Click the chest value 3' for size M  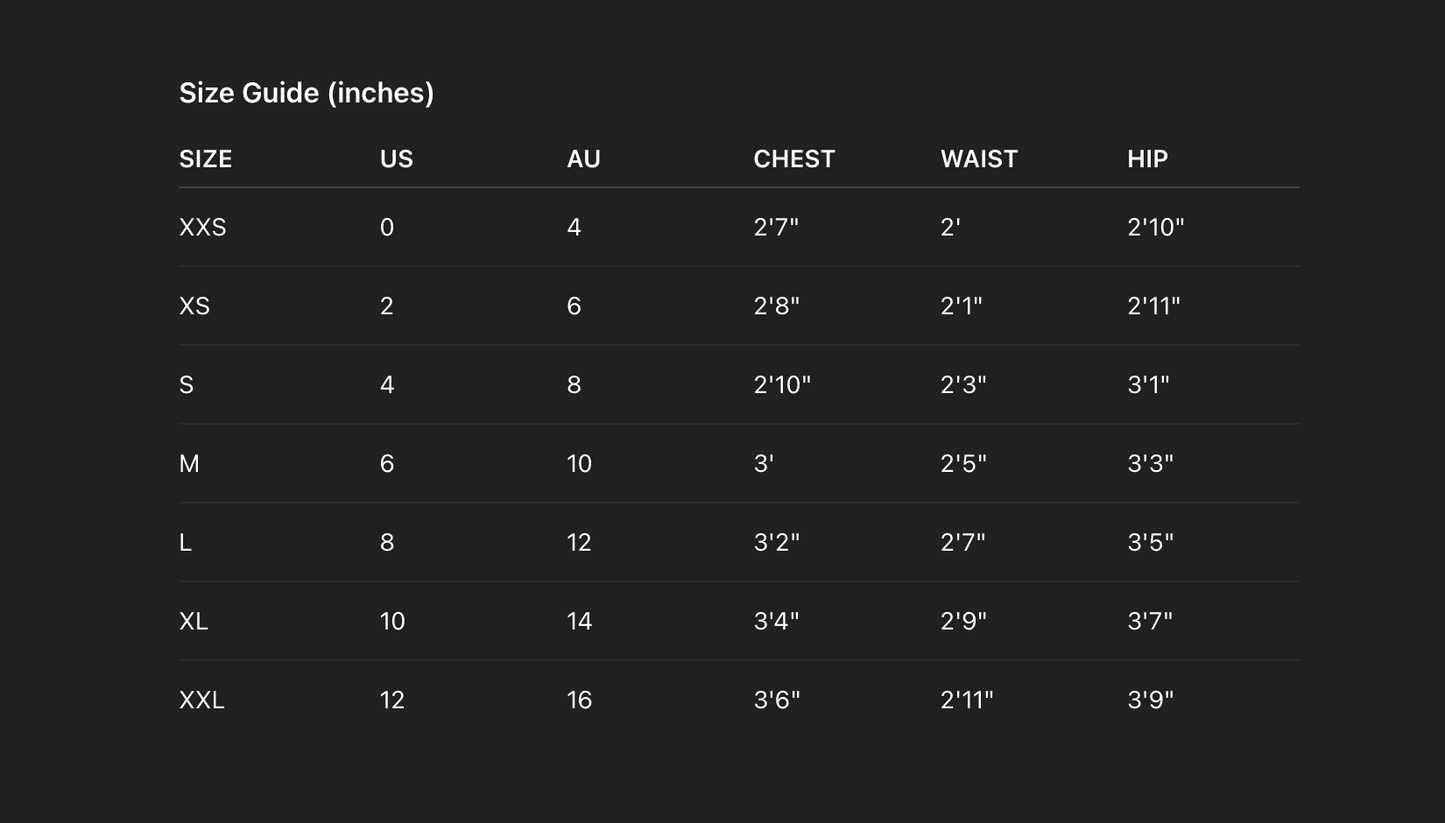click(x=763, y=464)
